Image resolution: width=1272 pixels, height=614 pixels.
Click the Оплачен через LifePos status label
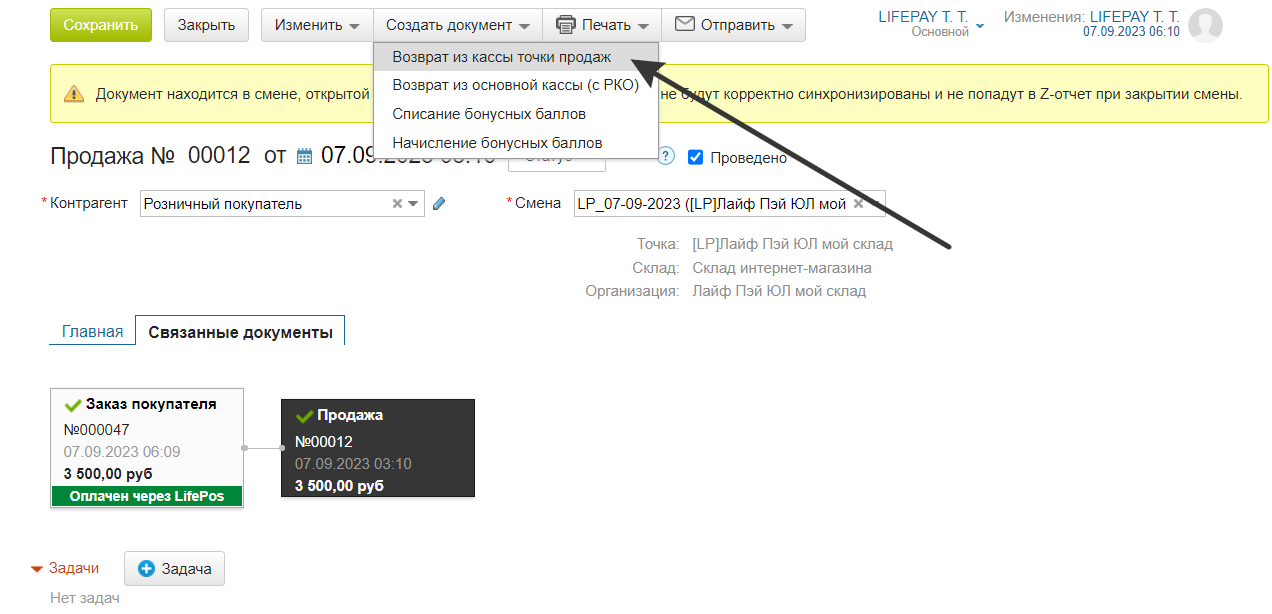147,496
